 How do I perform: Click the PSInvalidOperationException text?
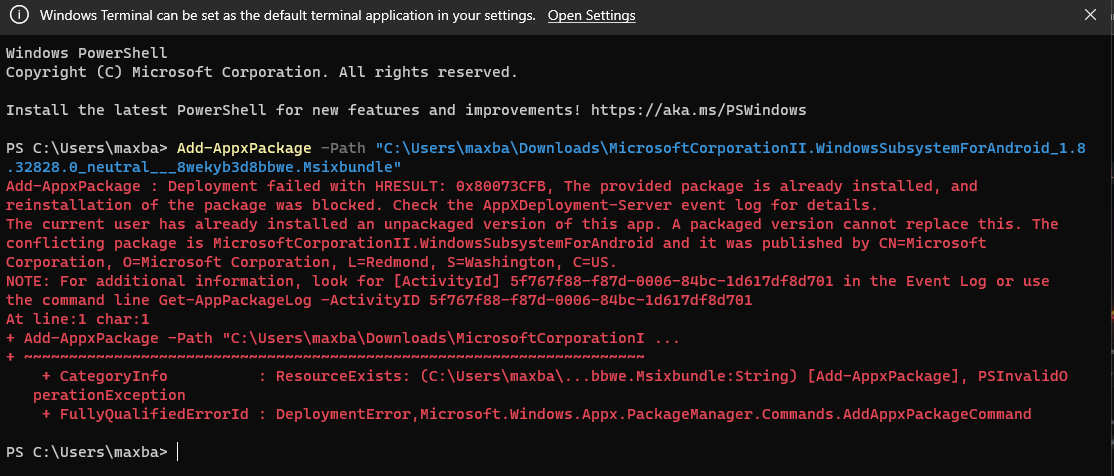(550, 385)
